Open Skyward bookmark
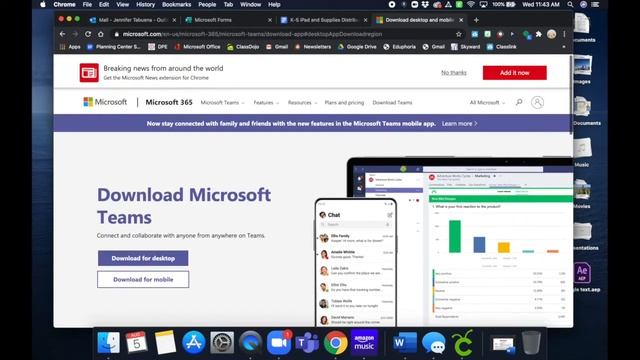This screenshot has width=640, height=360. 465,47
